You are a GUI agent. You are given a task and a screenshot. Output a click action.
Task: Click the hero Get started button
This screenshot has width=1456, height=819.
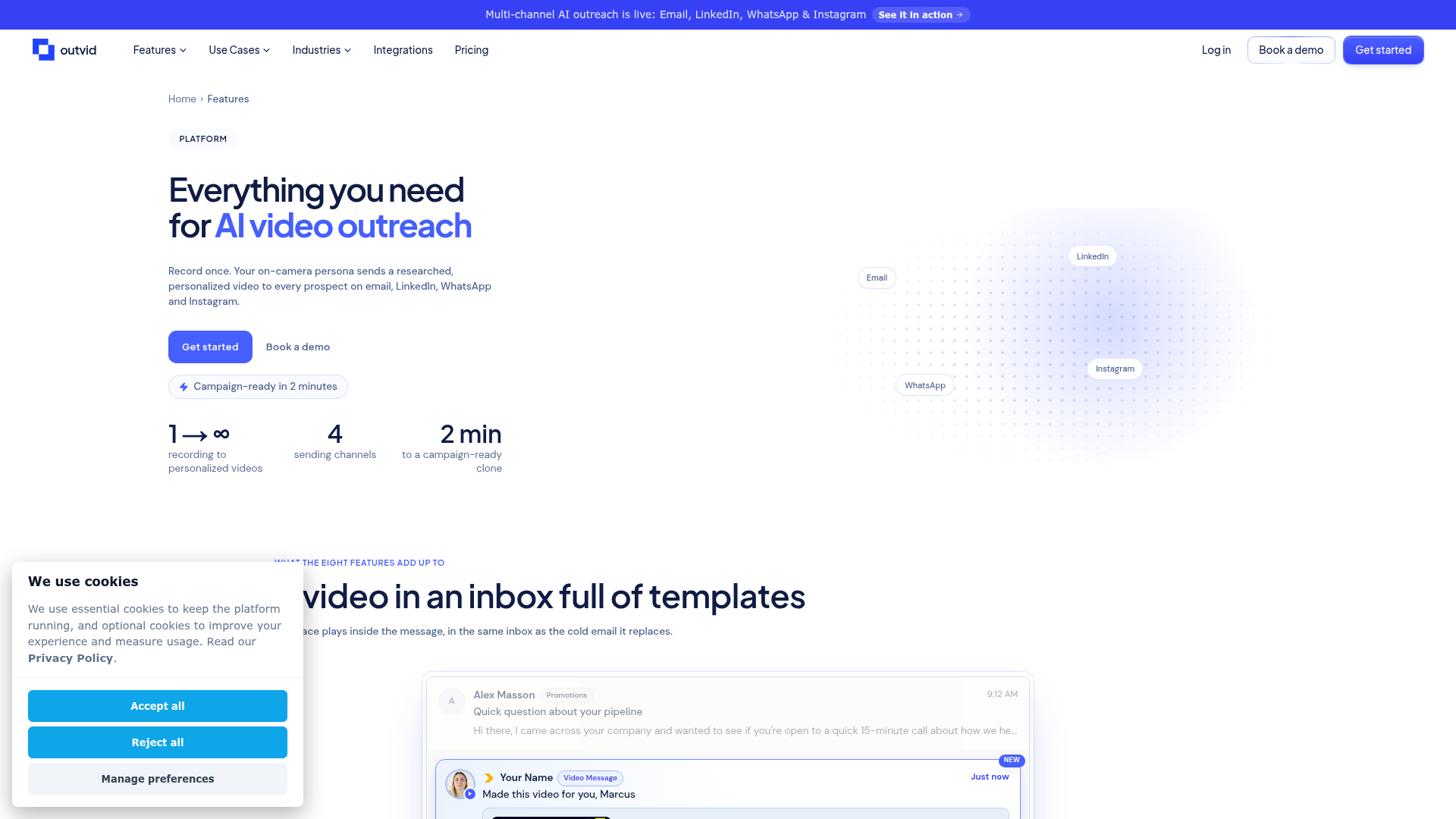210,347
